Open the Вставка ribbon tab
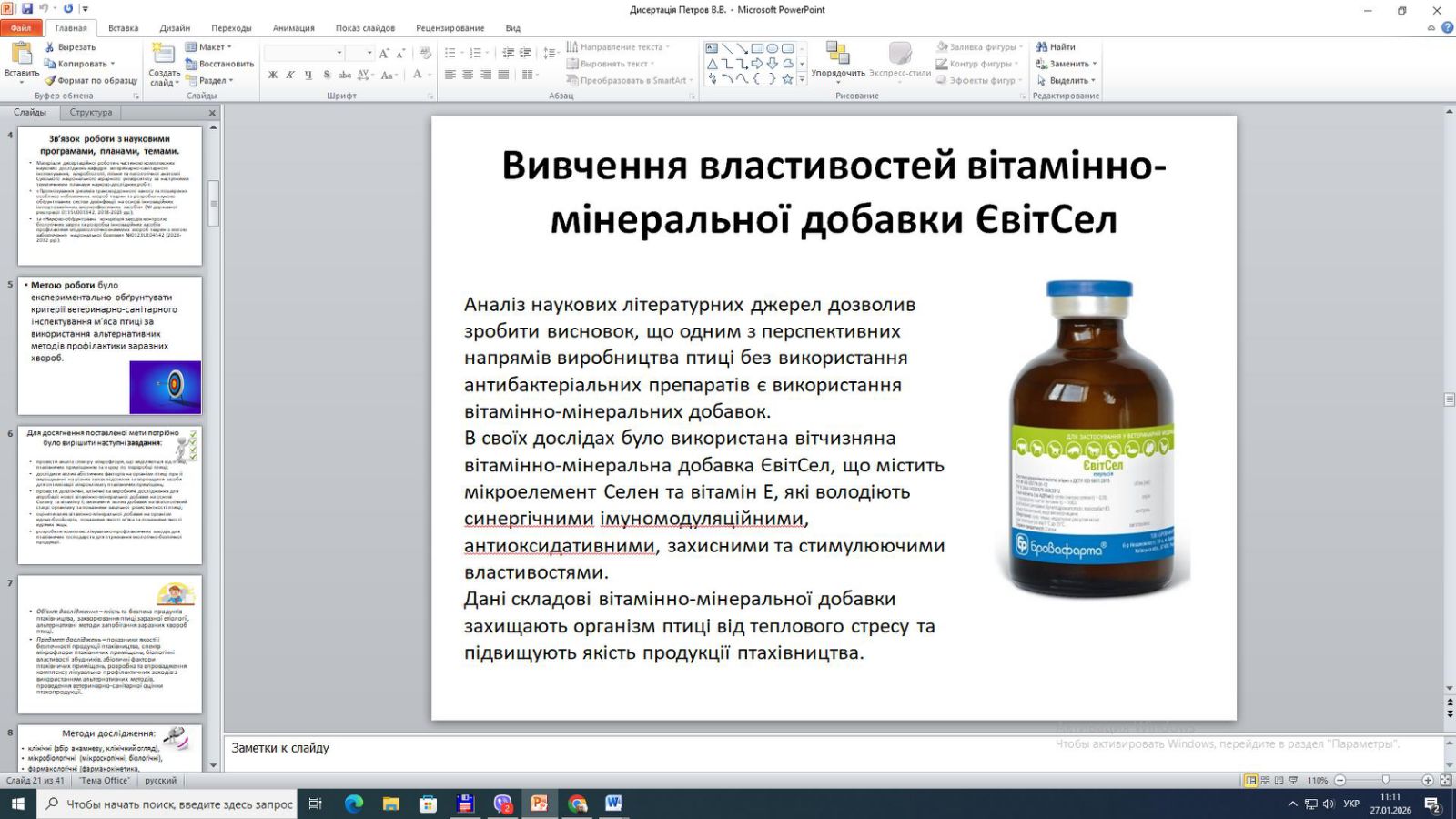 (x=123, y=28)
